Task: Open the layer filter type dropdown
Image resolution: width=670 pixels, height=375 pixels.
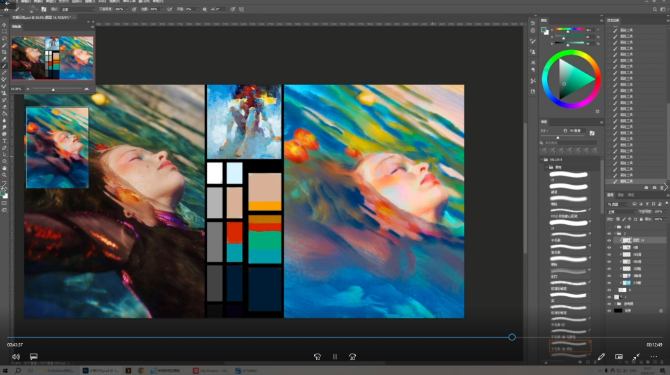Action: tap(618, 205)
